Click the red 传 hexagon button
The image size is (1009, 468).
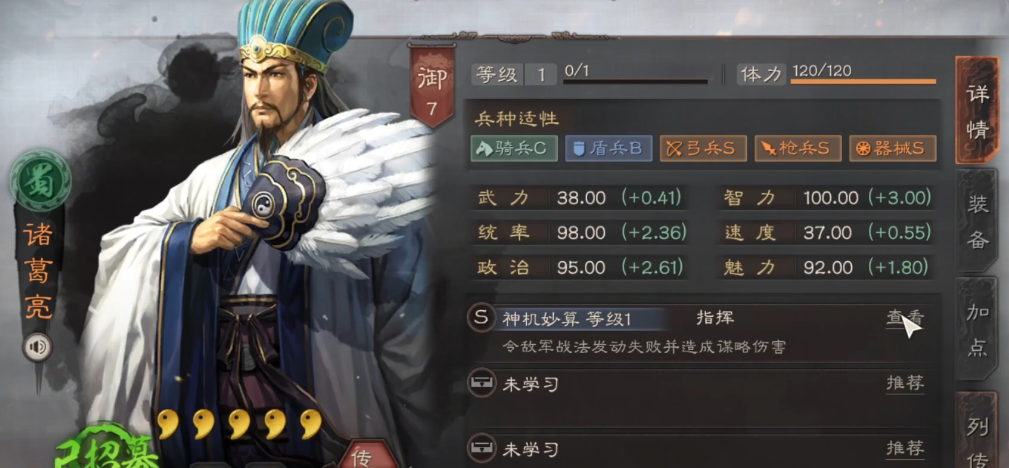tap(366, 454)
